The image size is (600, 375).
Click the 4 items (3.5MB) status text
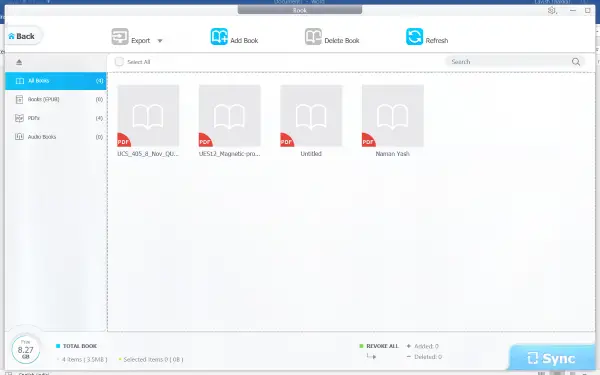[x=84, y=359]
